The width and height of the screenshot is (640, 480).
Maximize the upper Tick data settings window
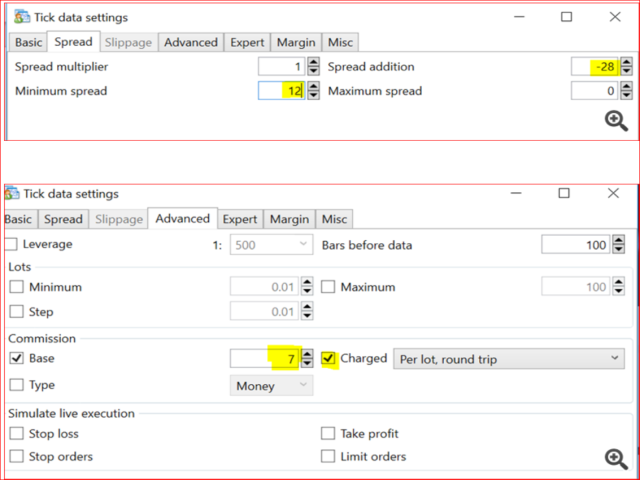tap(567, 17)
